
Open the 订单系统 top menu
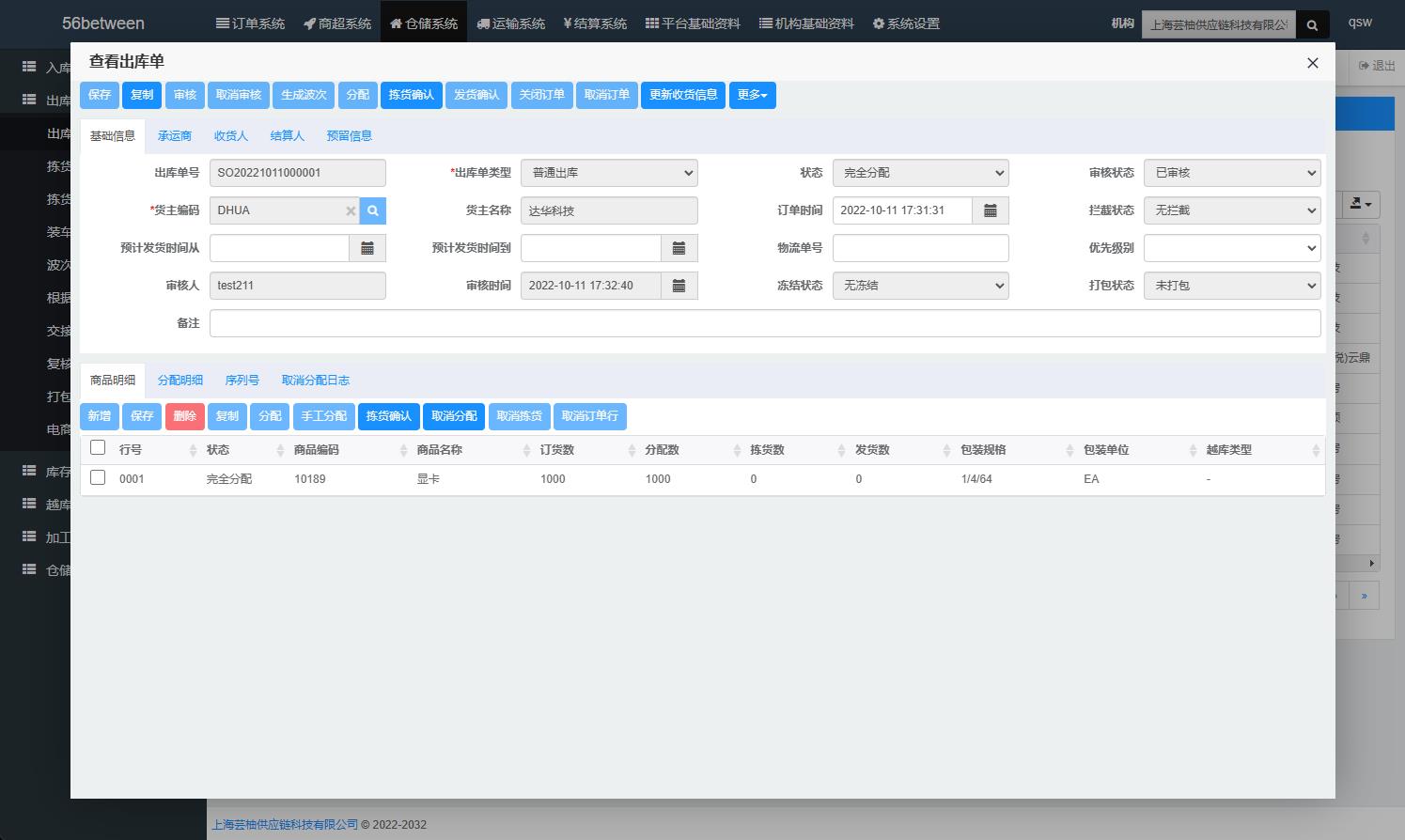pos(250,23)
